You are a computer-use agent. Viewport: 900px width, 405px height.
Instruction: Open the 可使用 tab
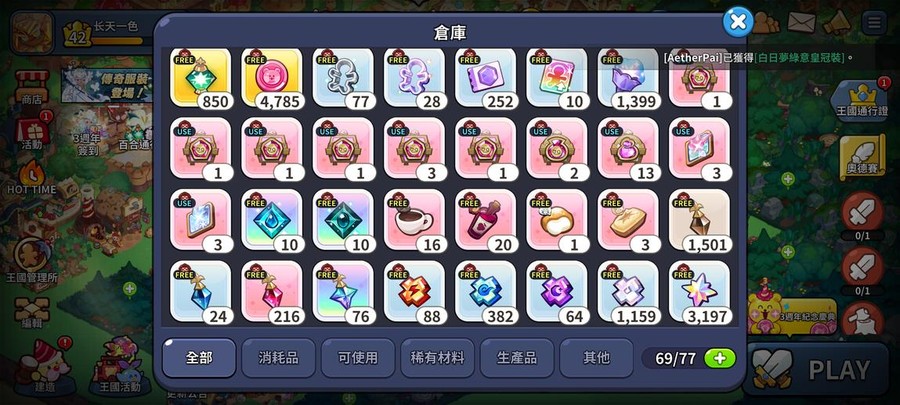click(358, 358)
